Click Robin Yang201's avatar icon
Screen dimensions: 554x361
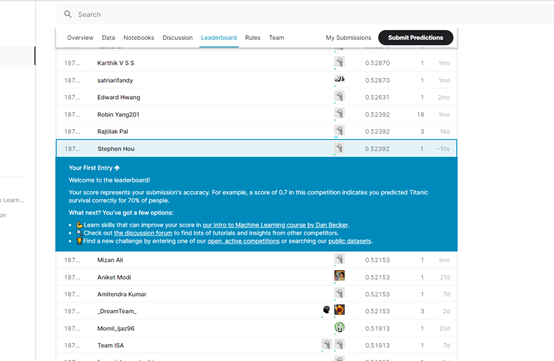pos(339,113)
